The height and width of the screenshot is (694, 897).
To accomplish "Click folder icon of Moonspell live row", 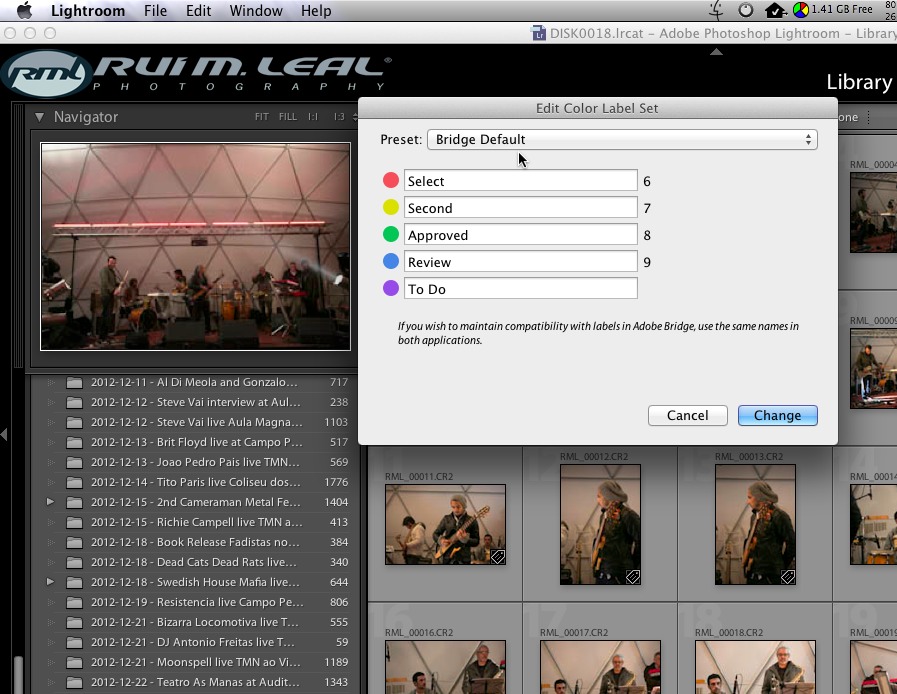I will click(x=74, y=663).
